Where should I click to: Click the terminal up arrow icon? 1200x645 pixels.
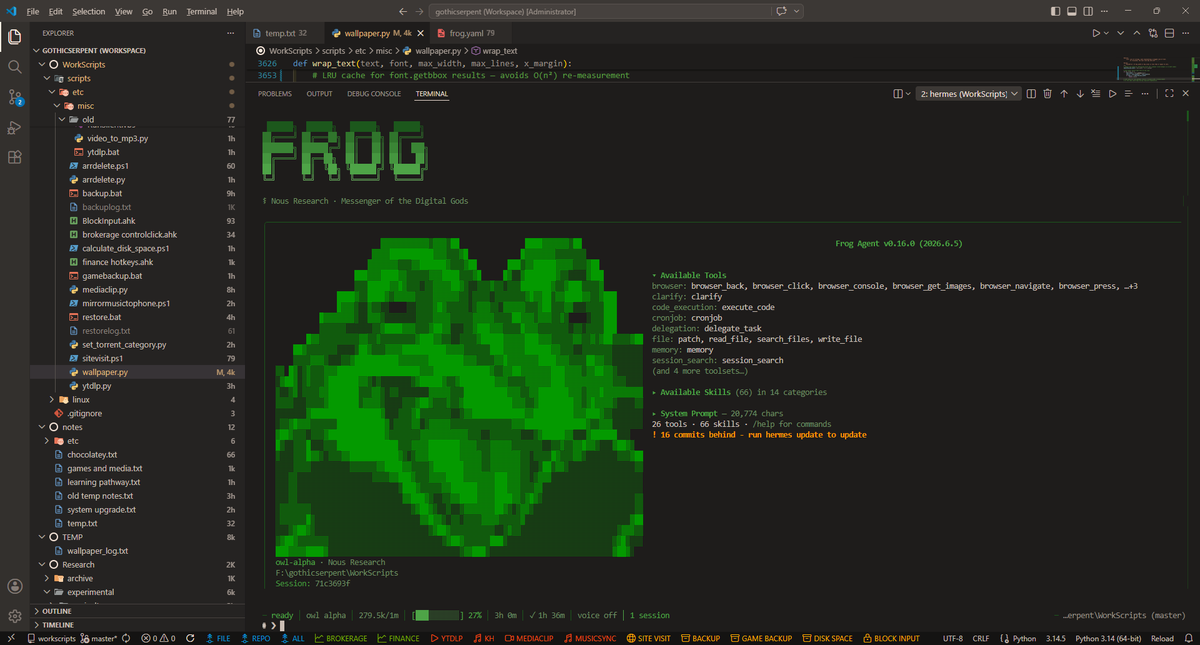point(1064,94)
